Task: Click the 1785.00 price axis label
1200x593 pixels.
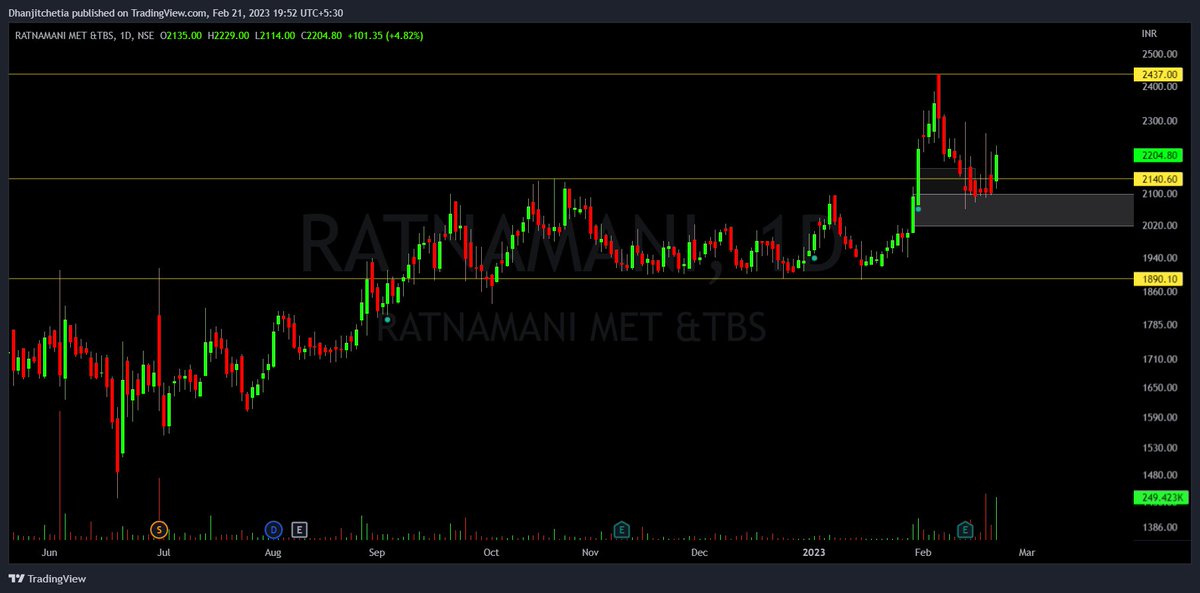Action: point(1157,325)
